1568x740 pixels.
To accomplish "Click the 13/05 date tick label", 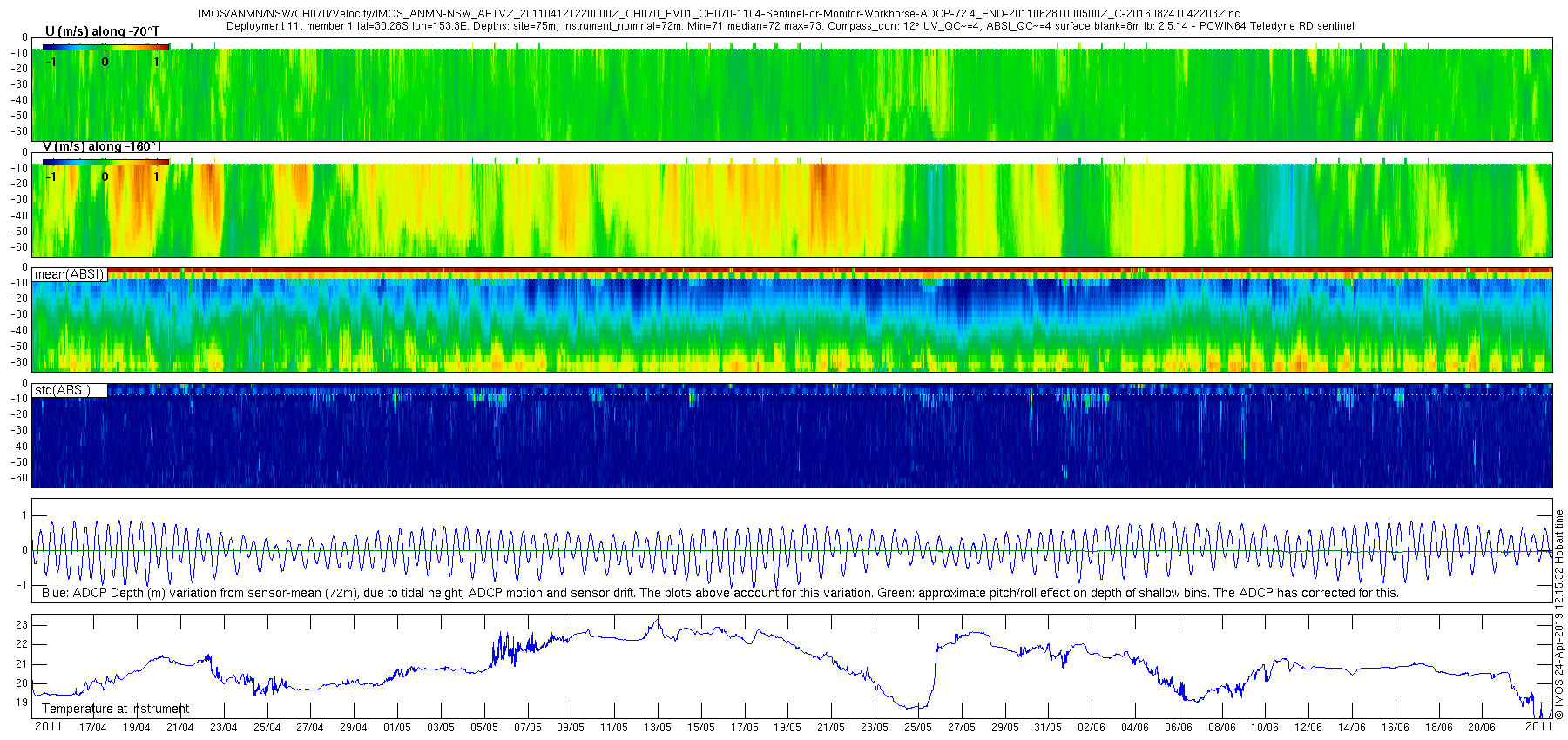I will point(658,727).
